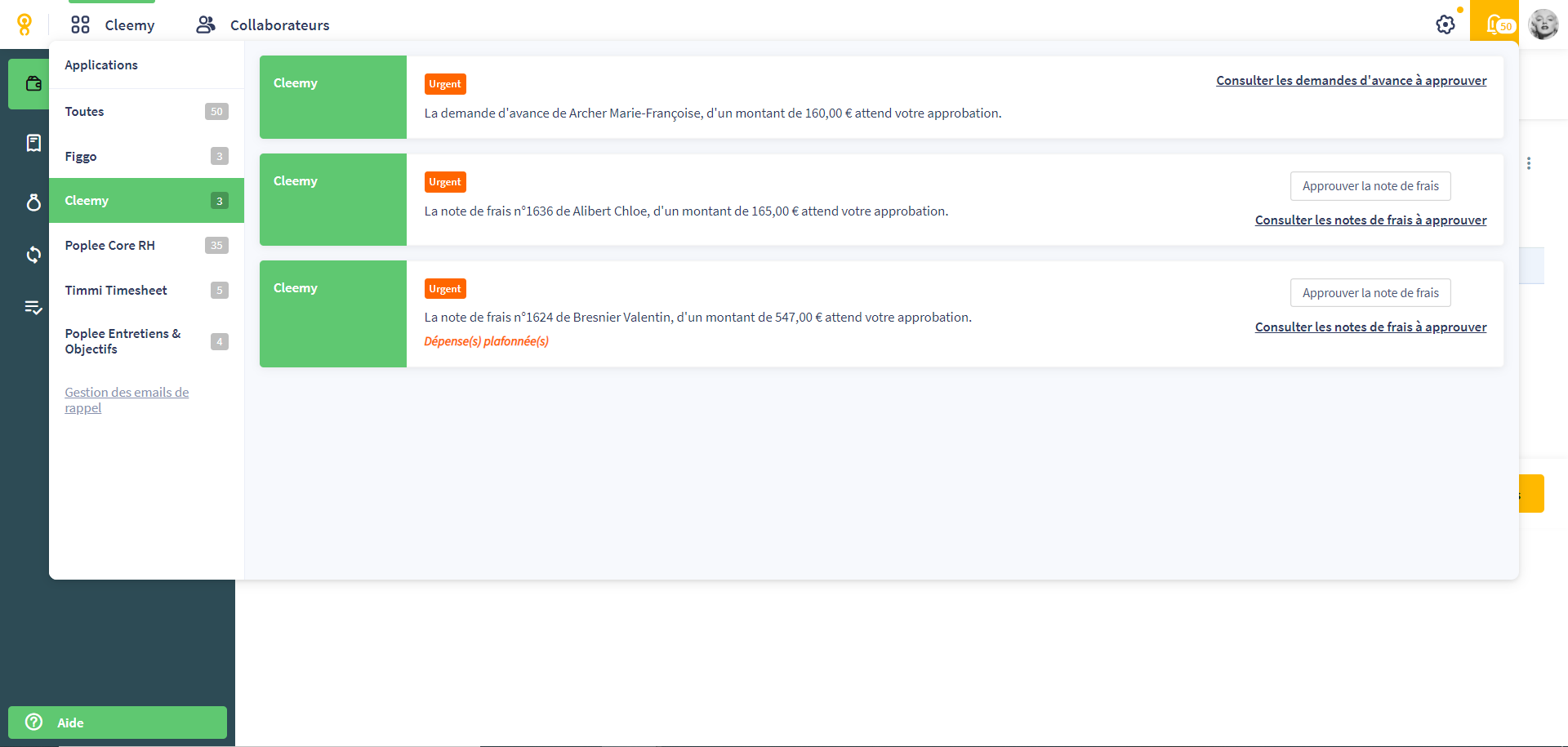Click the Urgent badge on note n°1636
The width and height of the screenshot is (1568, 747).
tap(445, 182)
